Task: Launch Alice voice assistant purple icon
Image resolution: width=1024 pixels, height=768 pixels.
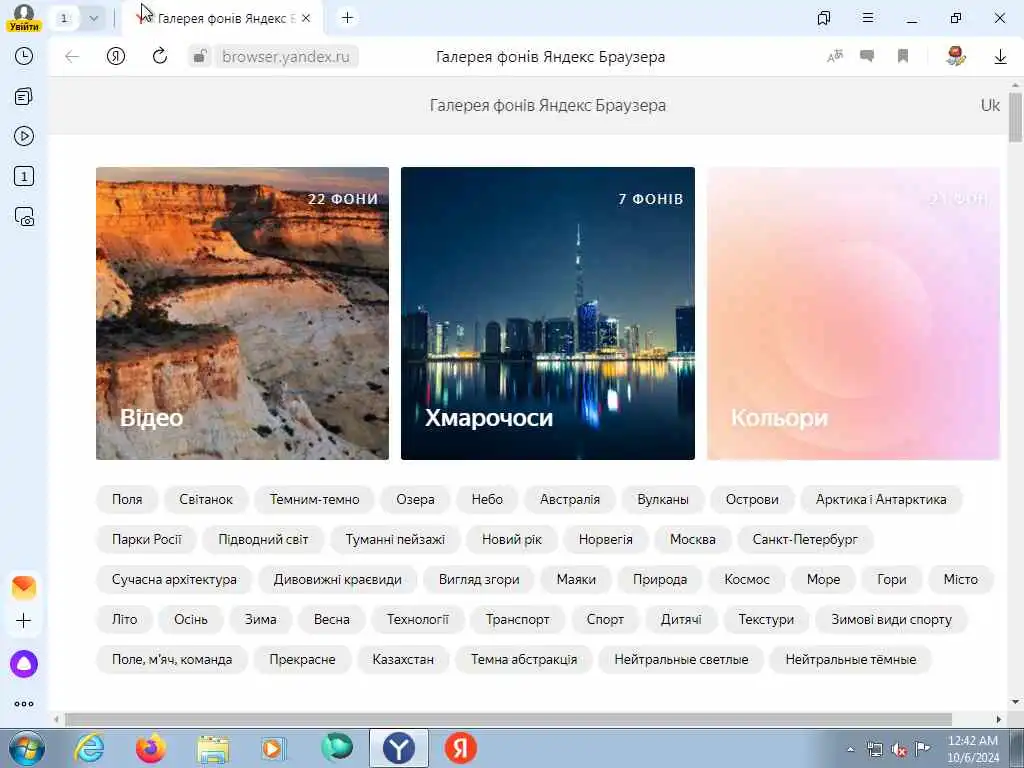Action: click(24, 664)
